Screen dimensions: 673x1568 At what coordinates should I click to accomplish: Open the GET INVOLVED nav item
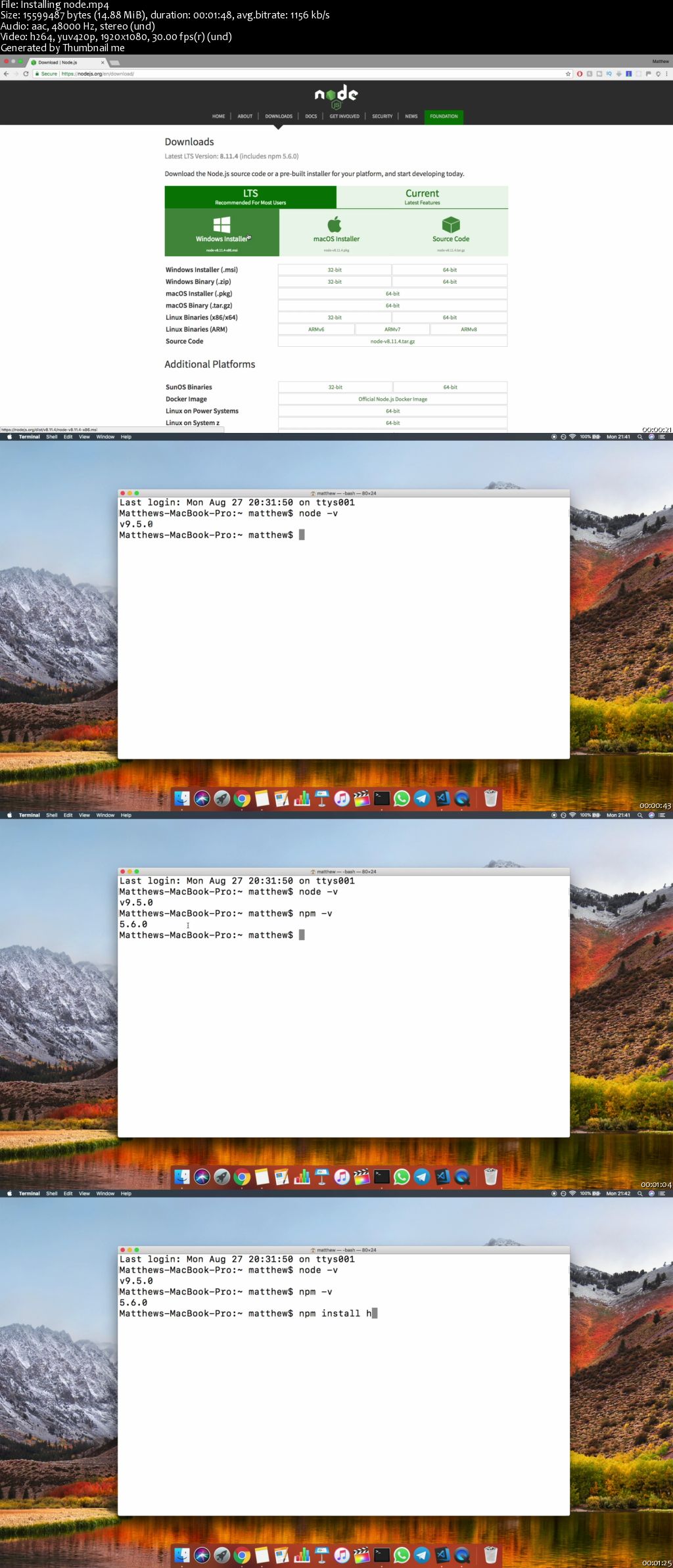(x=344, y=116)
